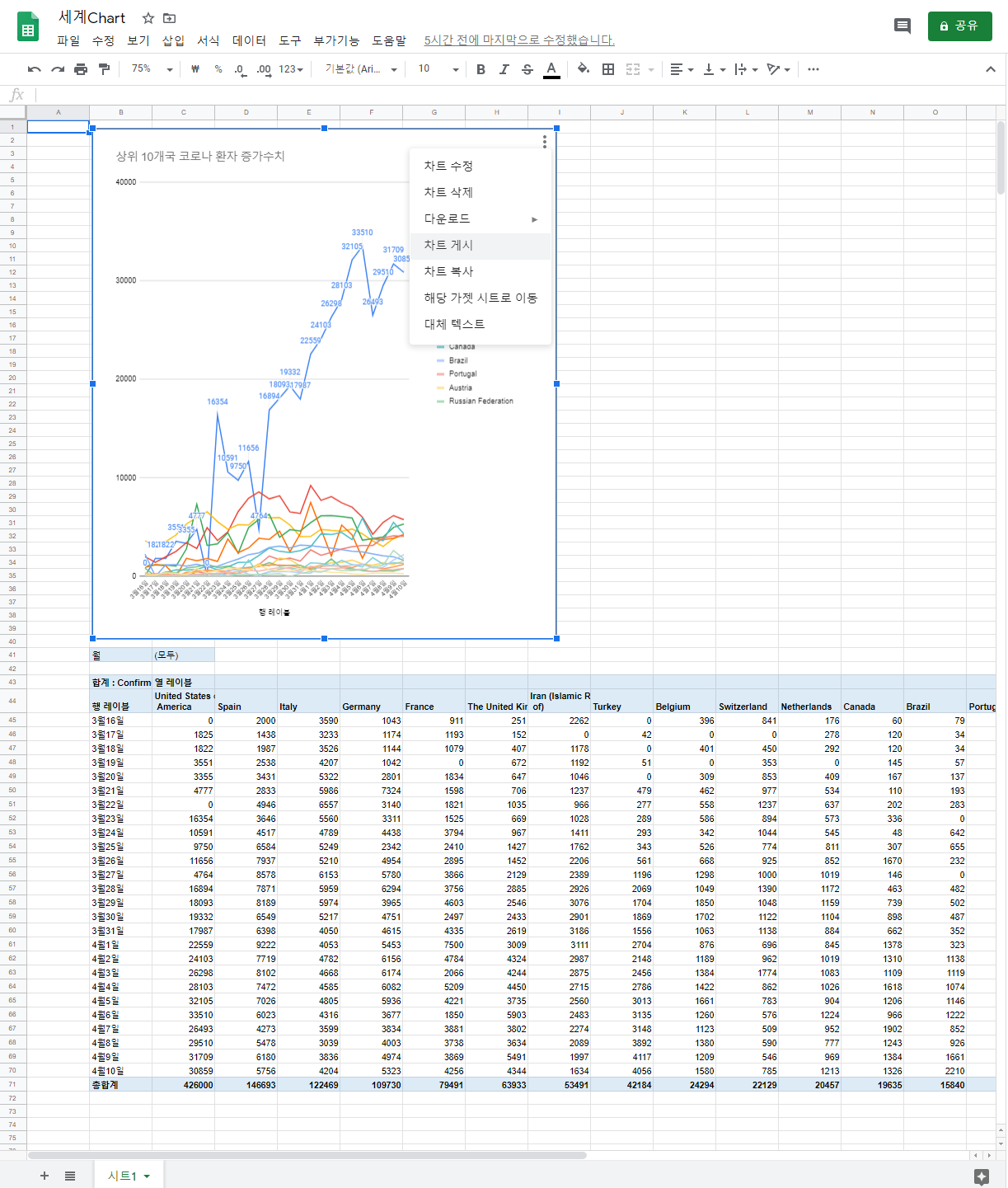The width and height of the screenshot is (1008, 1188).
Task: Click the 총합계 row label
Action: click(x=120, y=1085)
